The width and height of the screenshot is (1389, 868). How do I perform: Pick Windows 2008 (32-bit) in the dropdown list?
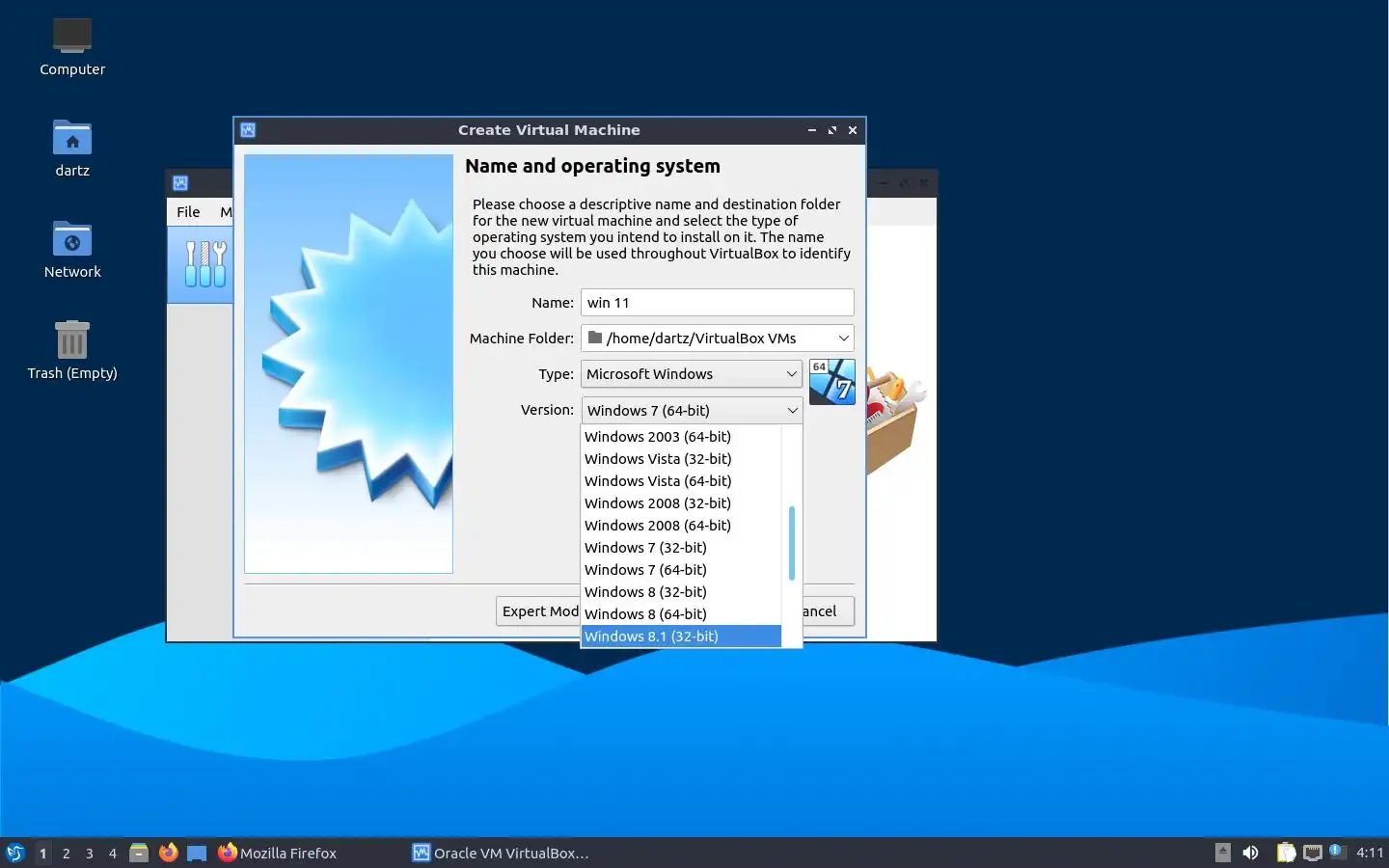point(681,503)
